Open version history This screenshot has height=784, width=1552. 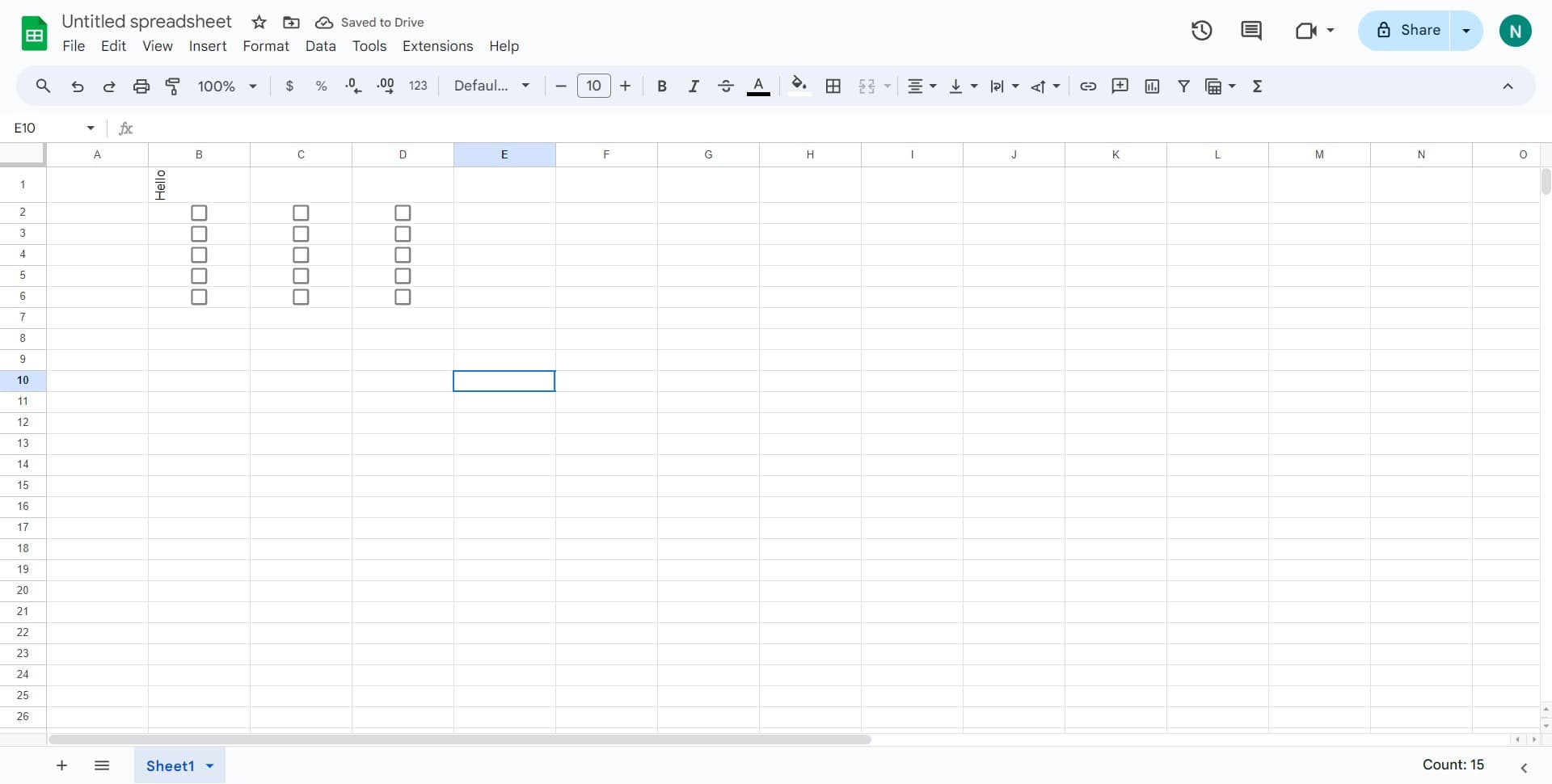click(x=1201, y=30)
